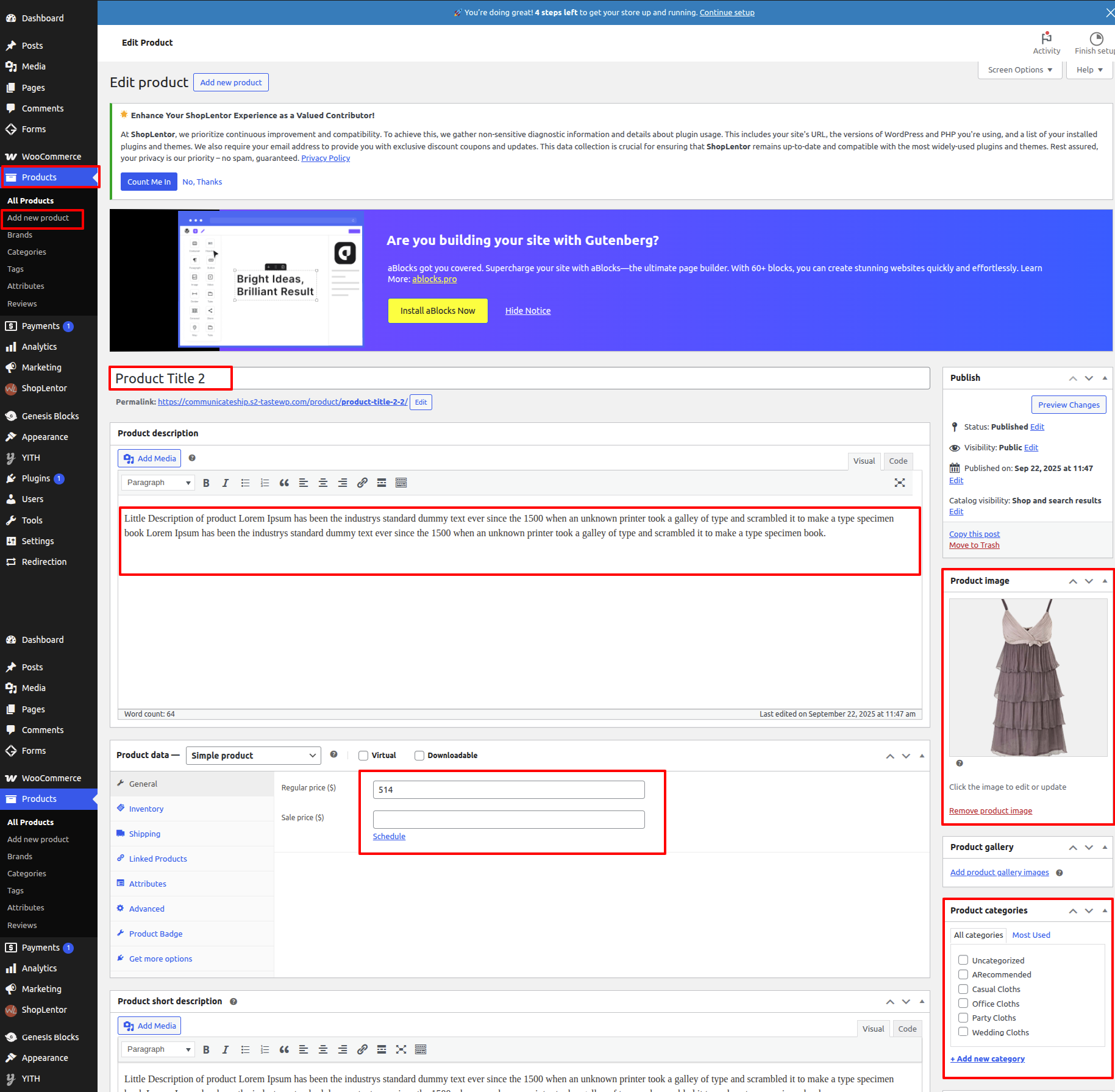Click the bulleted list icon in description toolbar
1115x1092 pixels.
(245, 483)
